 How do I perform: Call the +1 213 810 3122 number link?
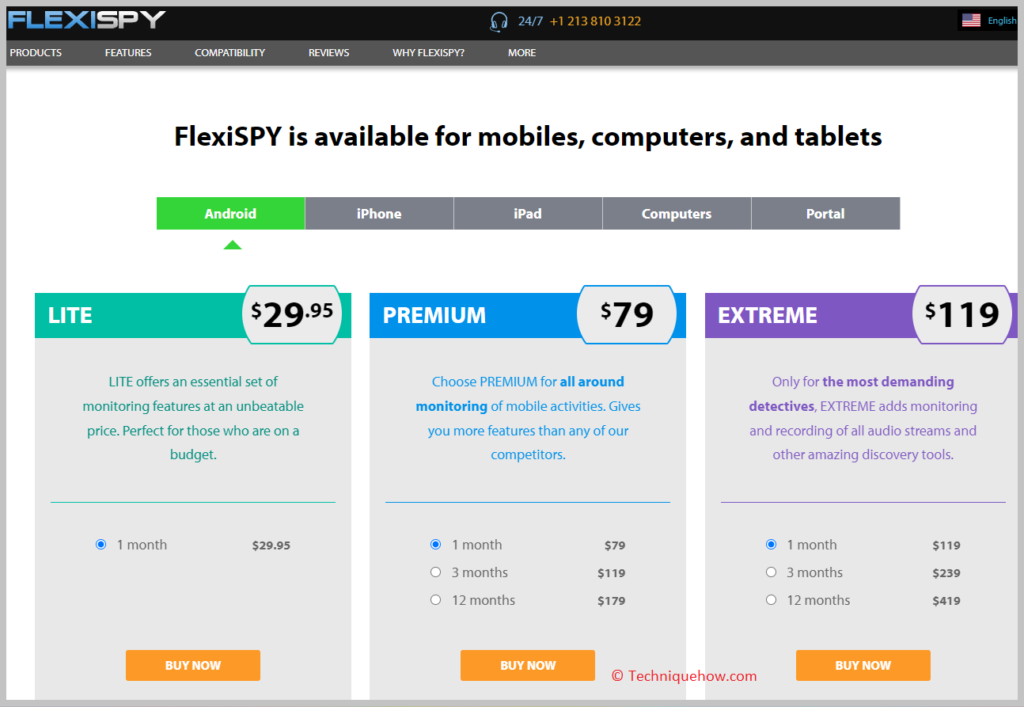[x=595, y=22]
